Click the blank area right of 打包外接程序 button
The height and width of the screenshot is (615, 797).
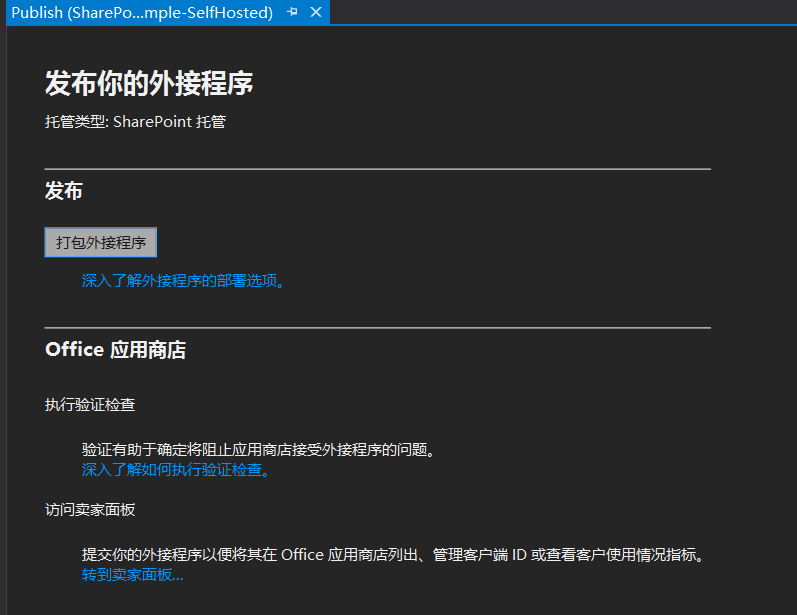400,243
